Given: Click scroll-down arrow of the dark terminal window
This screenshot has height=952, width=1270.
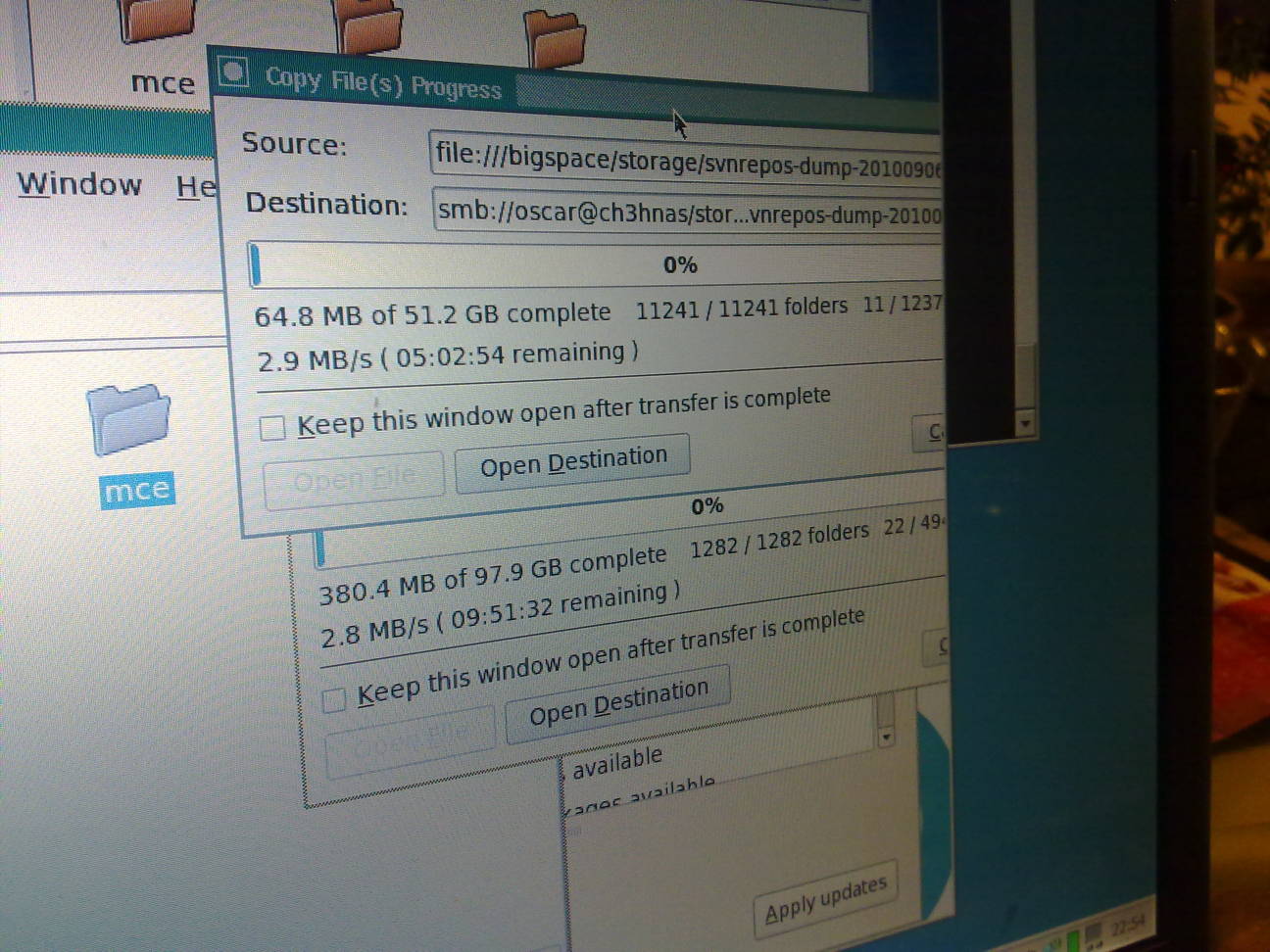Looking at the screenshot, I should 1025,423.
